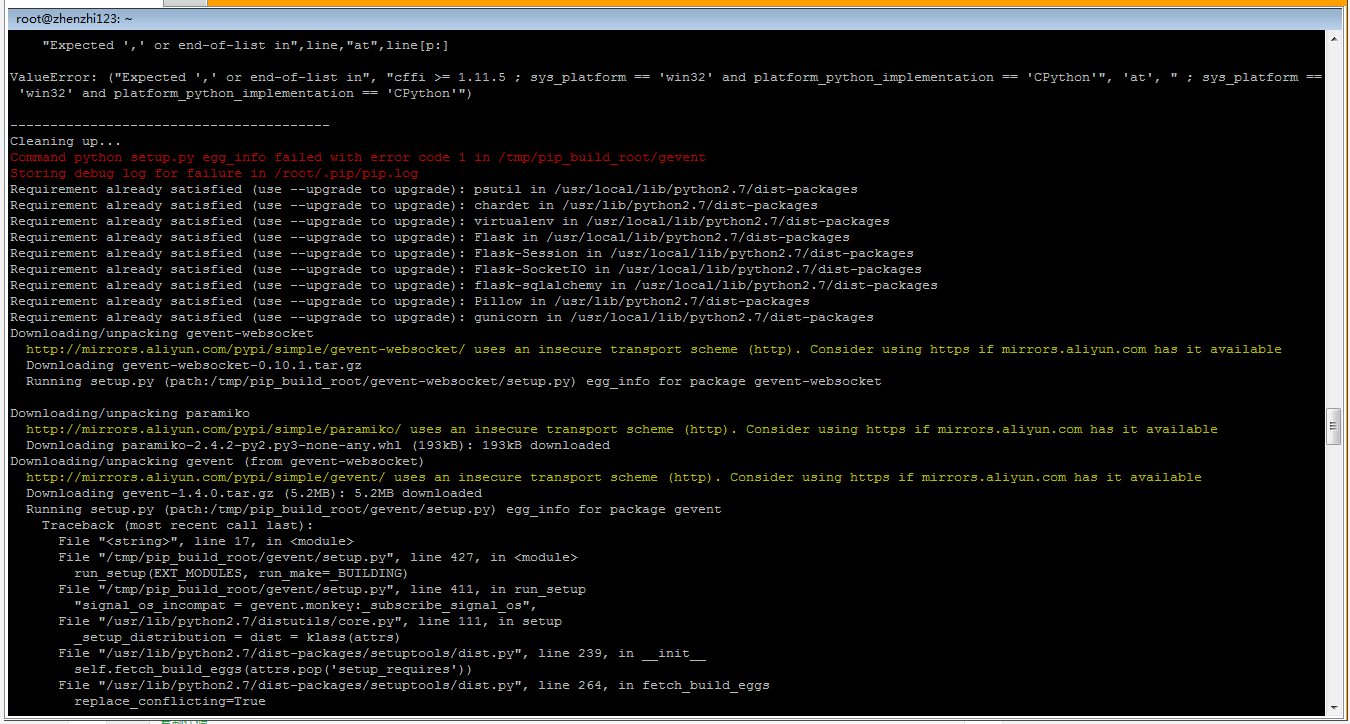
Task: Click the scrollbar up arrow
Action: 1333,39
